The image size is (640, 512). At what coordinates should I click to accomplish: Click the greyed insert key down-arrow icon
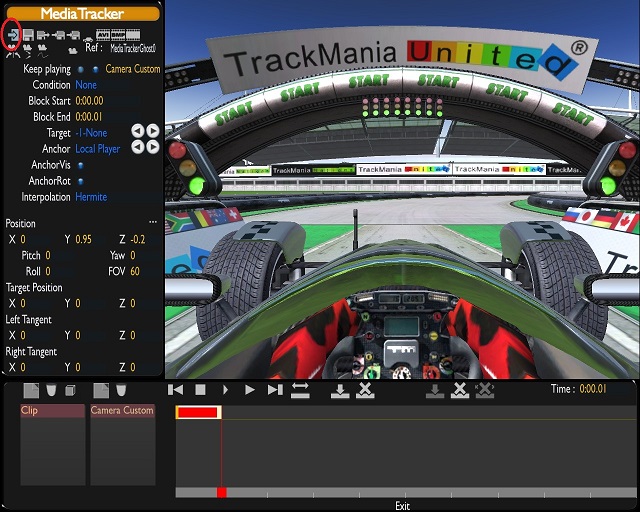click(x=435, y=391)
